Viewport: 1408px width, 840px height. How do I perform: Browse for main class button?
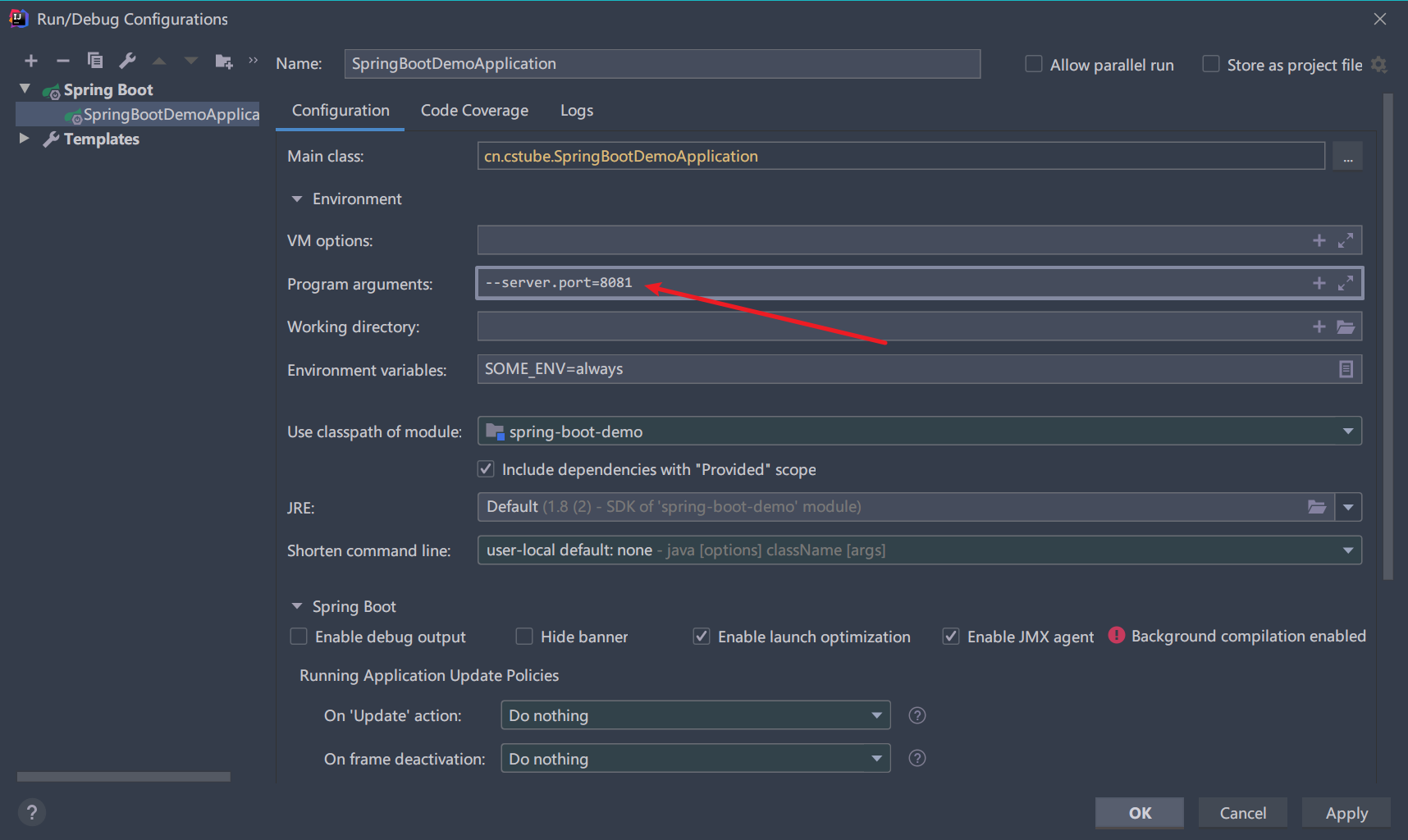point(1347,156)
